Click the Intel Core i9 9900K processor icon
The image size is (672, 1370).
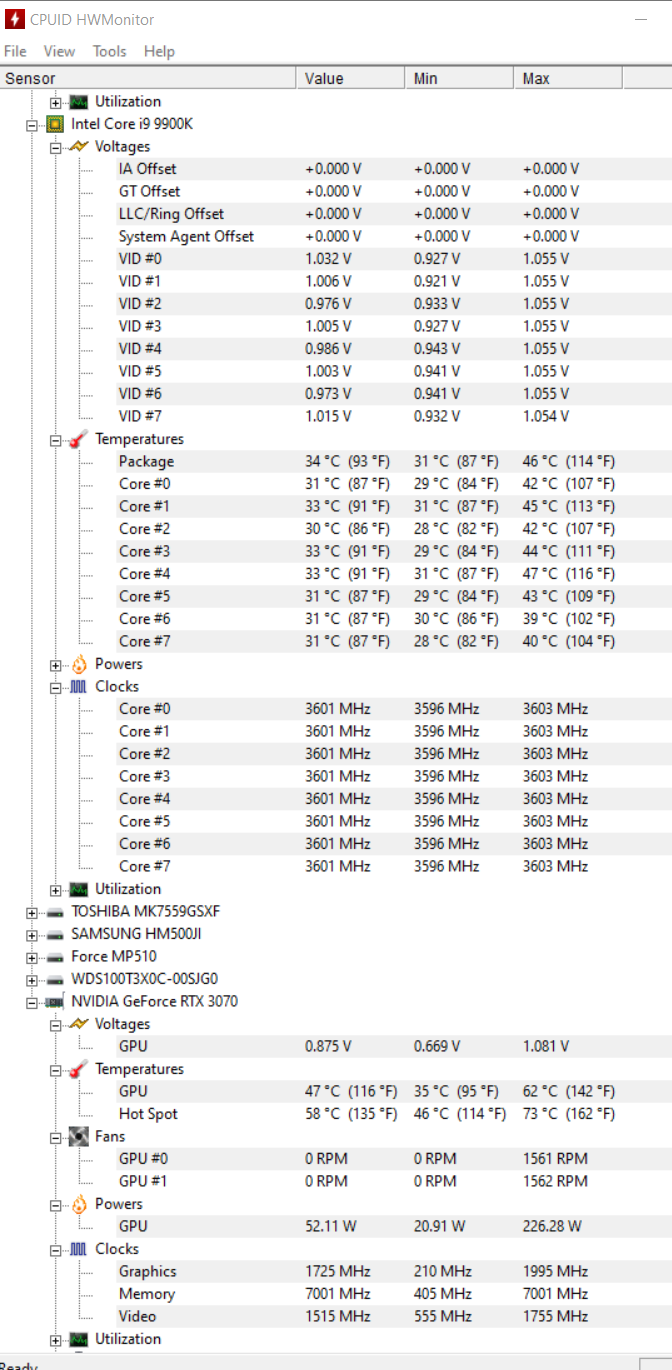coord(53,124)
